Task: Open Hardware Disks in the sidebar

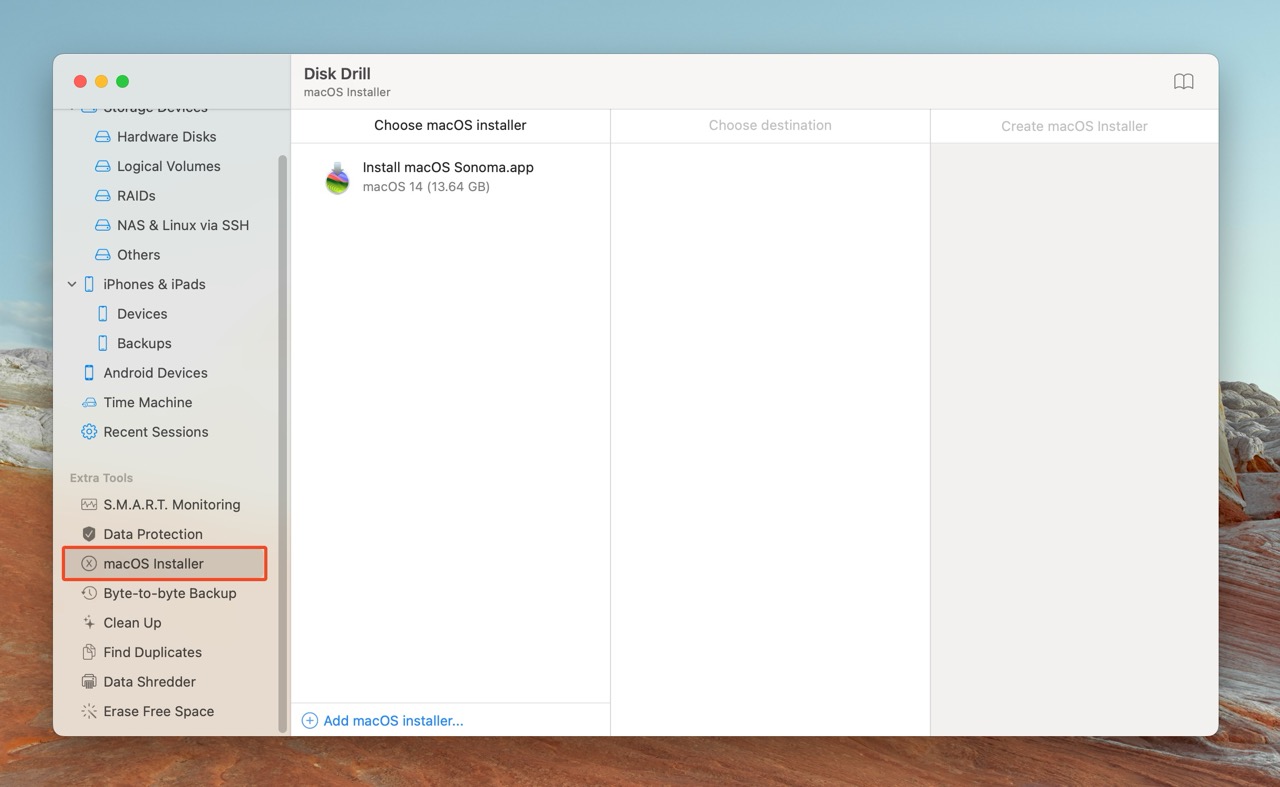Action: pyautogui.click(x=166, y=137)
